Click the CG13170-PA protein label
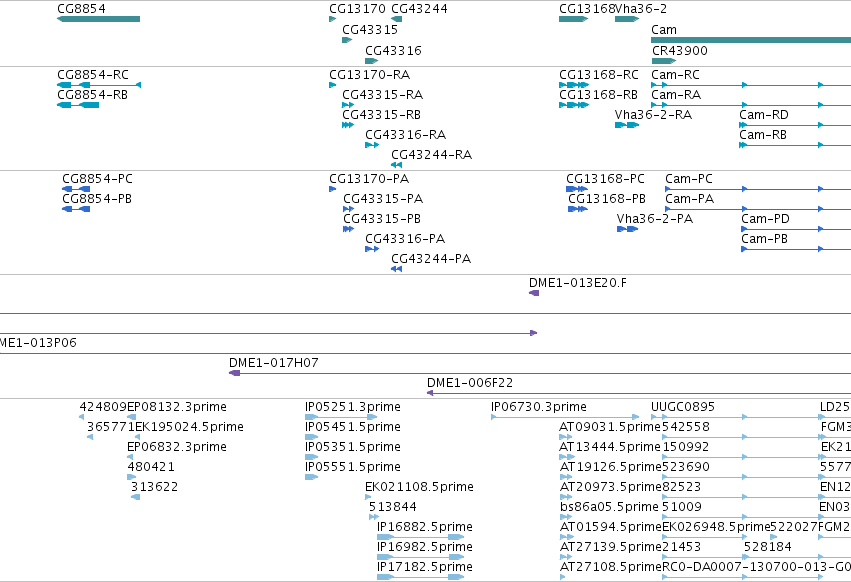Screen dimensions: 851x582 click(369, 179)
